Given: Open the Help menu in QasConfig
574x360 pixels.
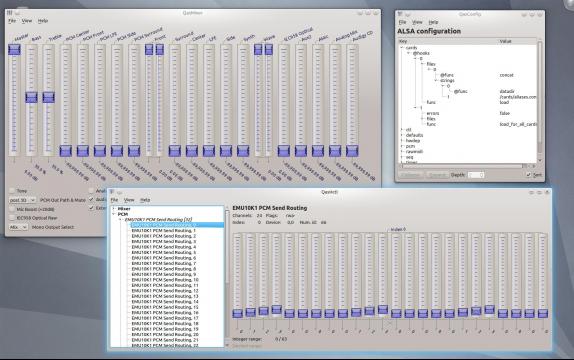Looking at the screenshot, I should click(x=433, y=22).
